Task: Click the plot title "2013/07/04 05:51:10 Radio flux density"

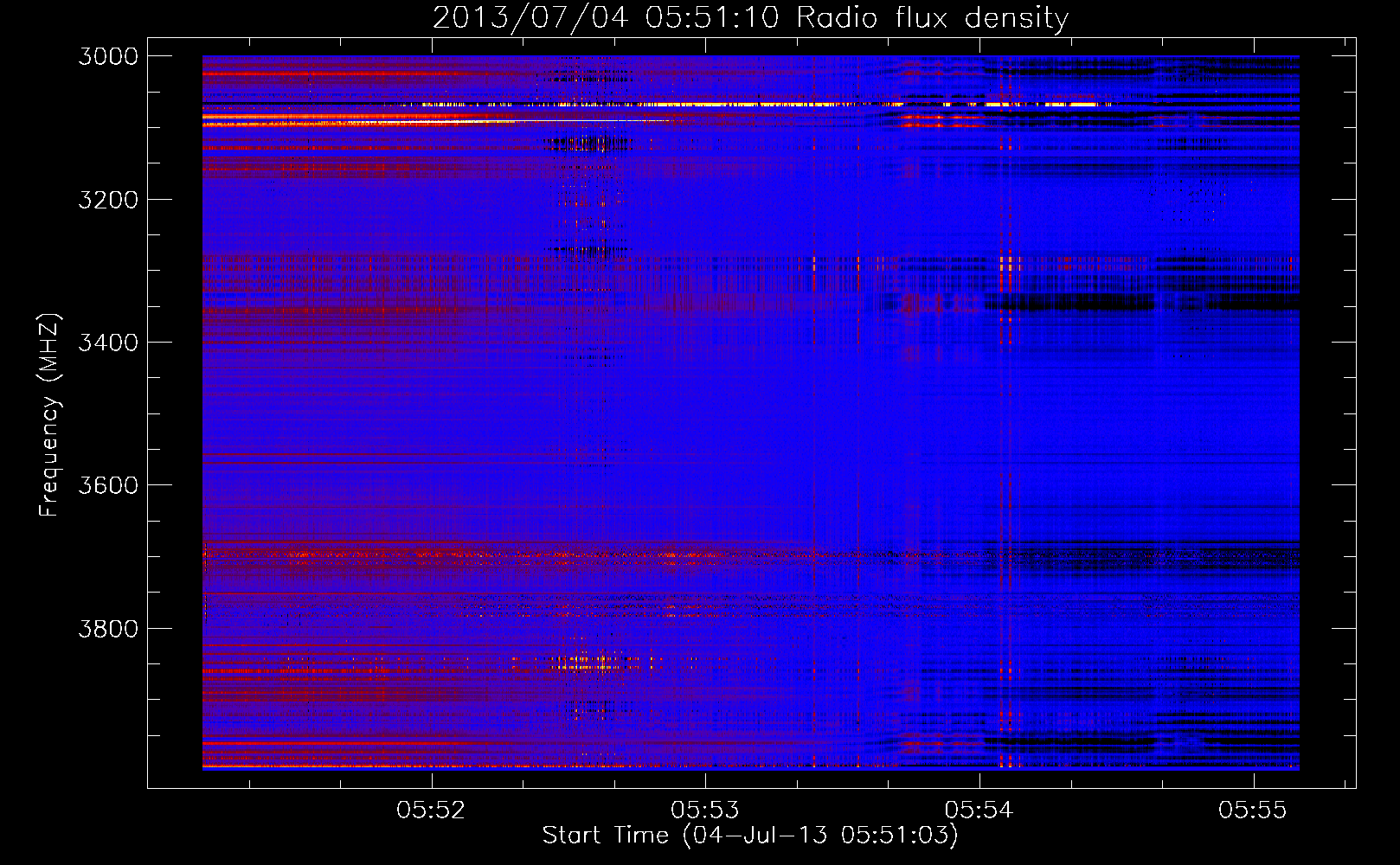Action: 751,18
